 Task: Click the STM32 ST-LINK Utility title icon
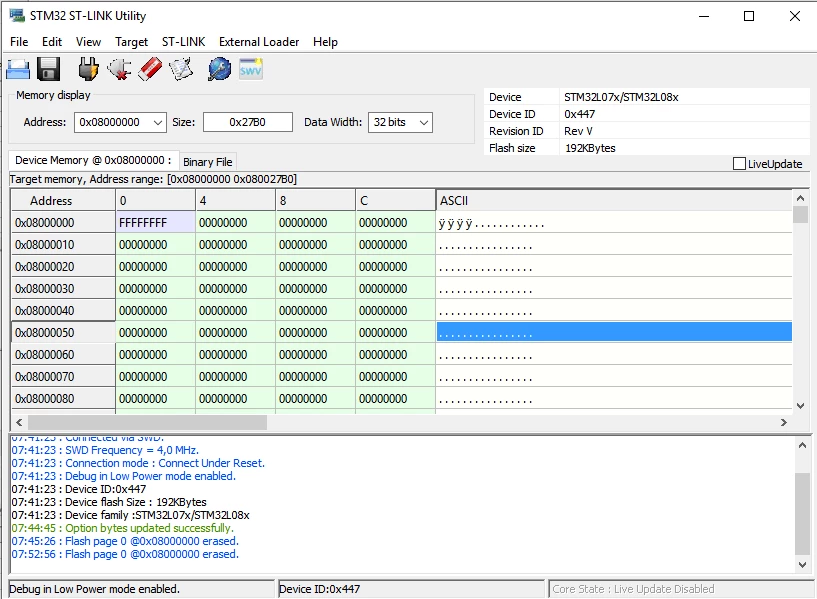17,16
